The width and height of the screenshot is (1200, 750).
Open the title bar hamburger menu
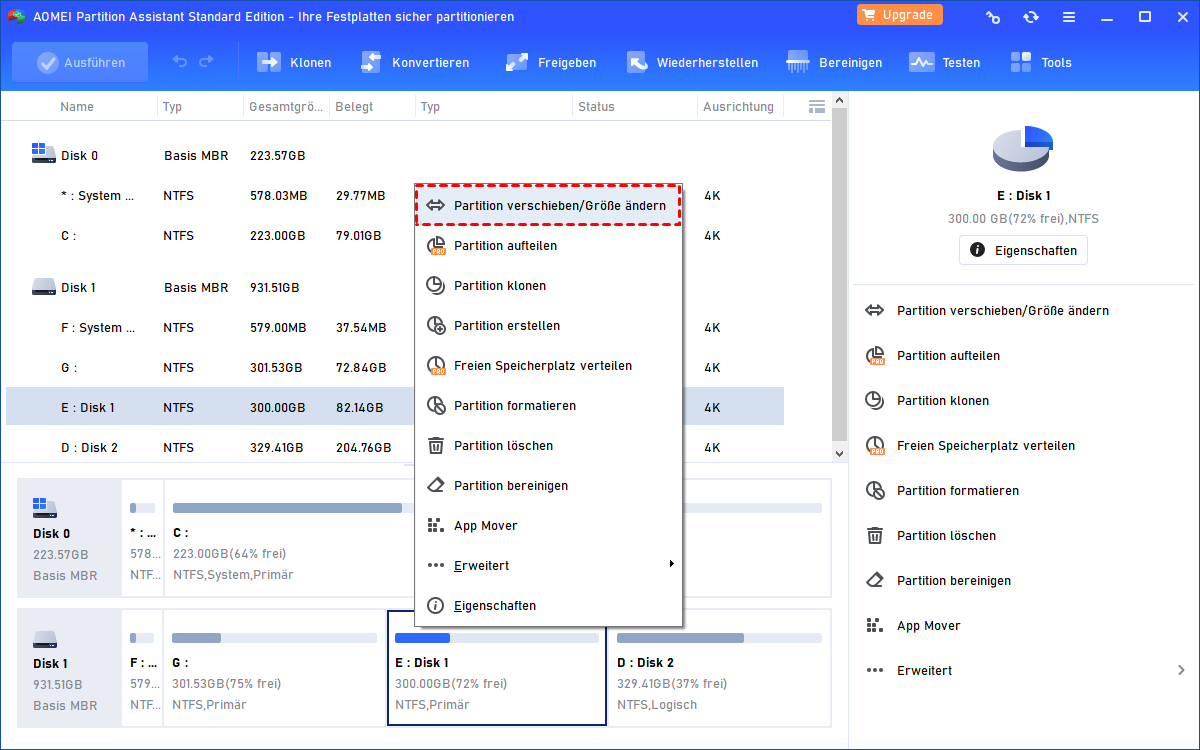point(1068,17)
